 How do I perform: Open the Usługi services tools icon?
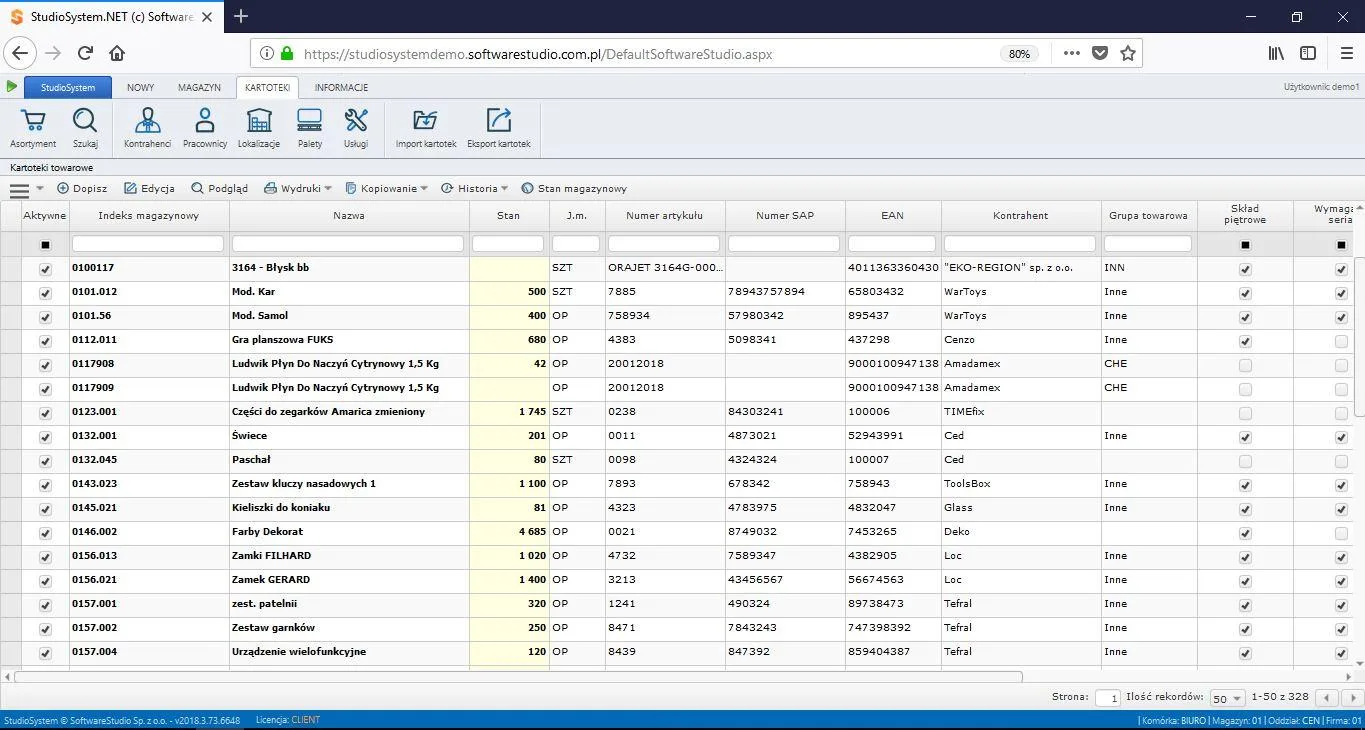[356, 129]
